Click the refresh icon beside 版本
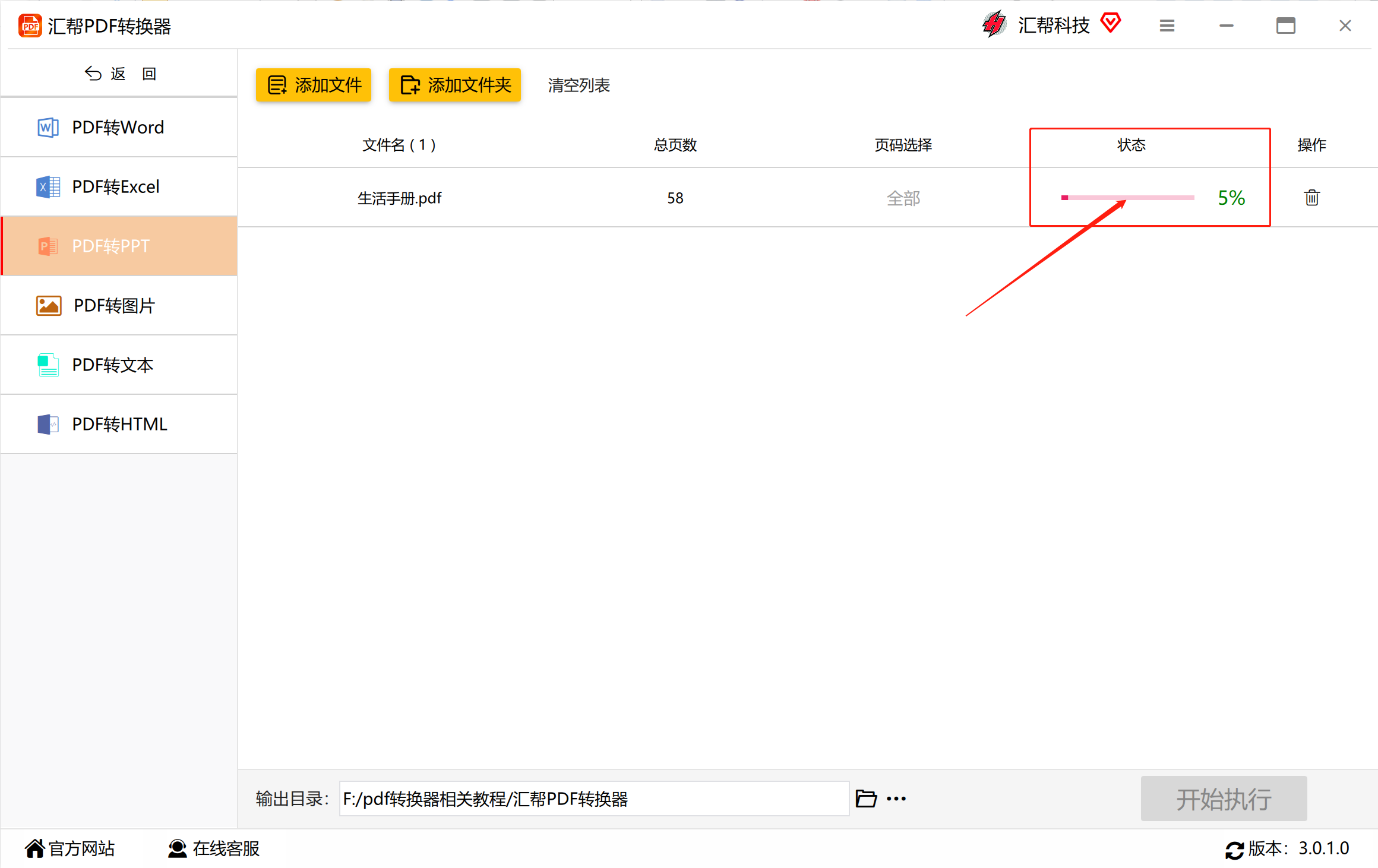 (x=1235, y=850)
